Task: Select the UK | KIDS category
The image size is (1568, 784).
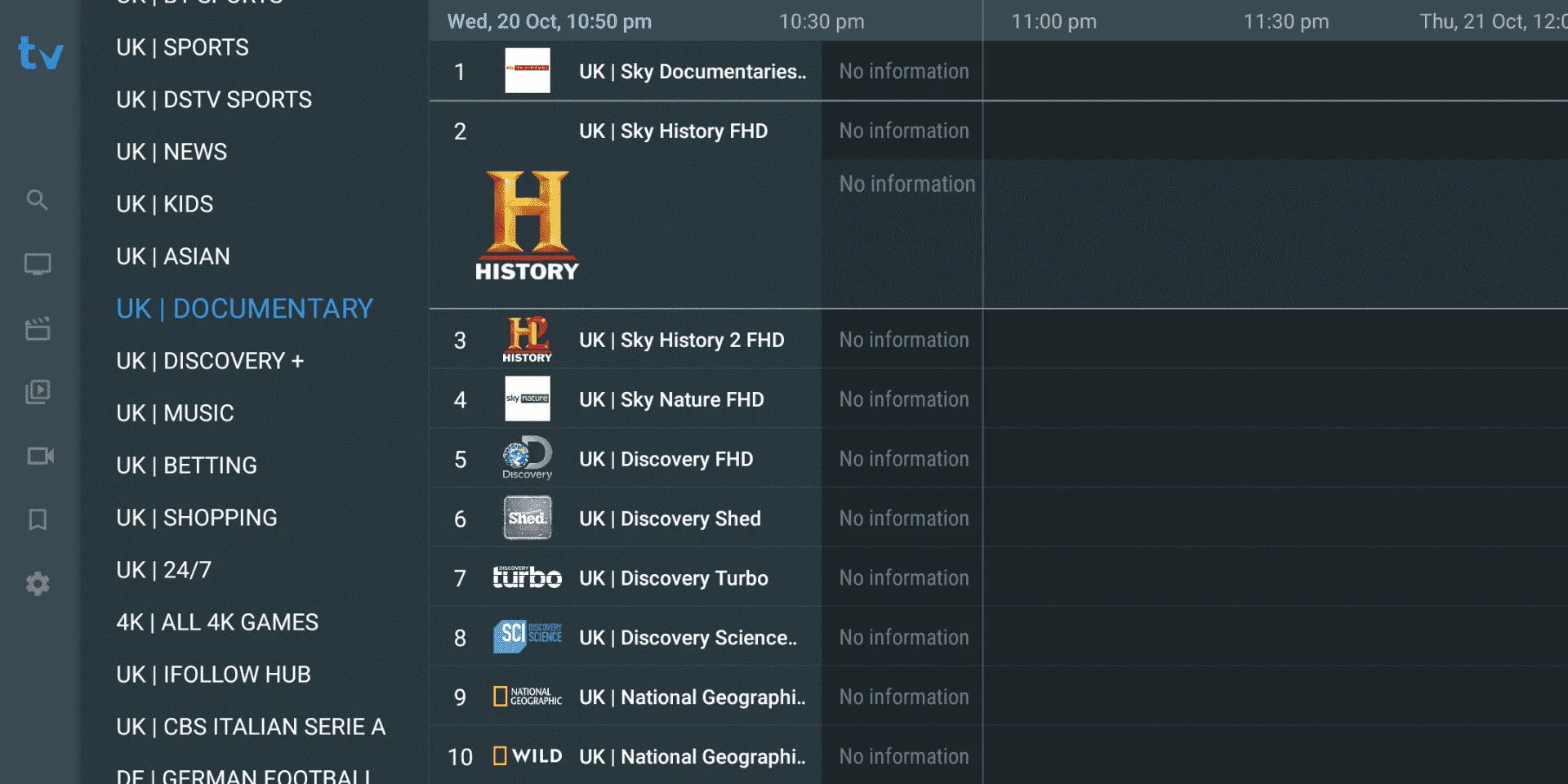Action: point(164,204)
